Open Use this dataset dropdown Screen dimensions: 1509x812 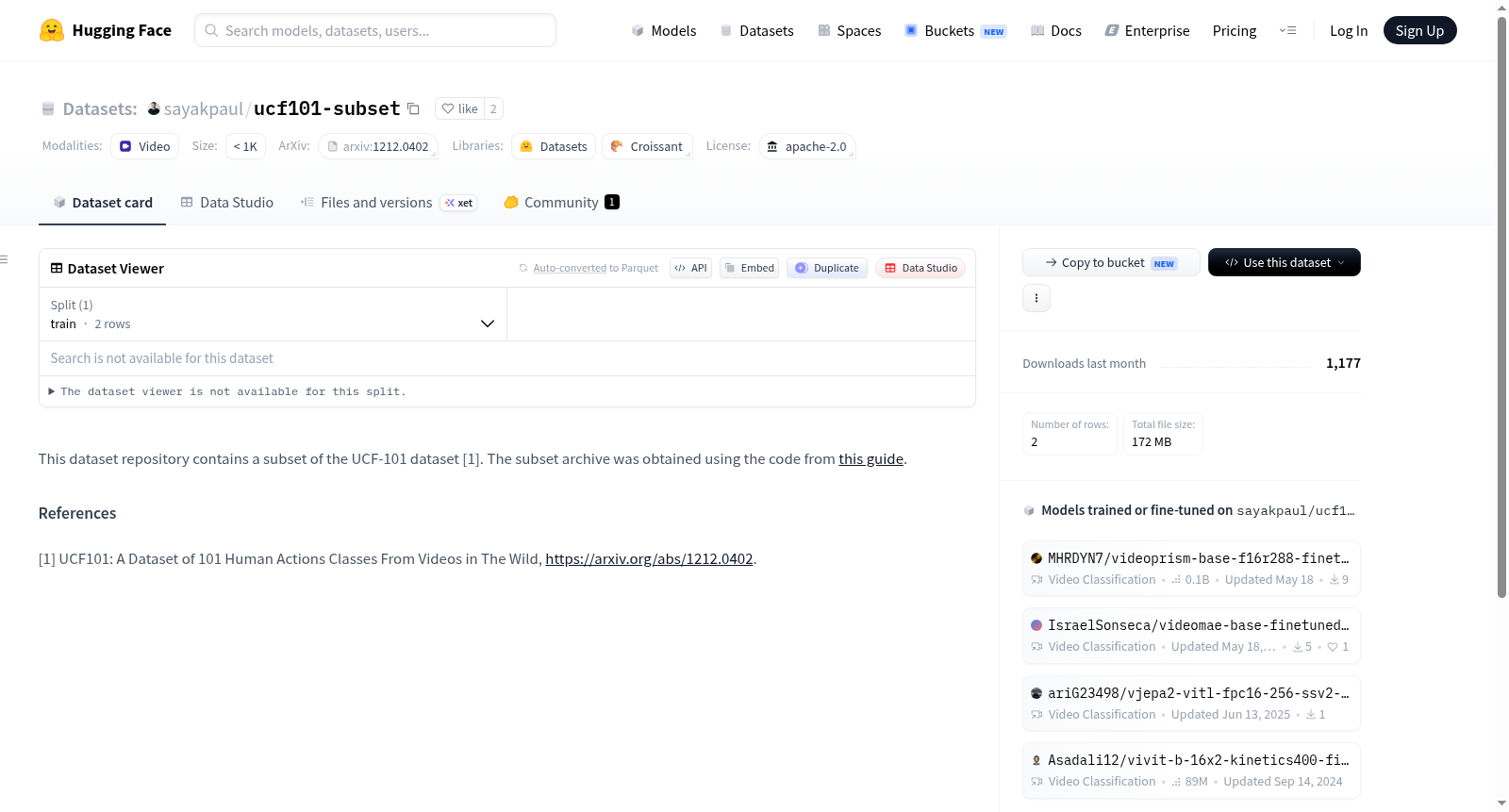1284,262
